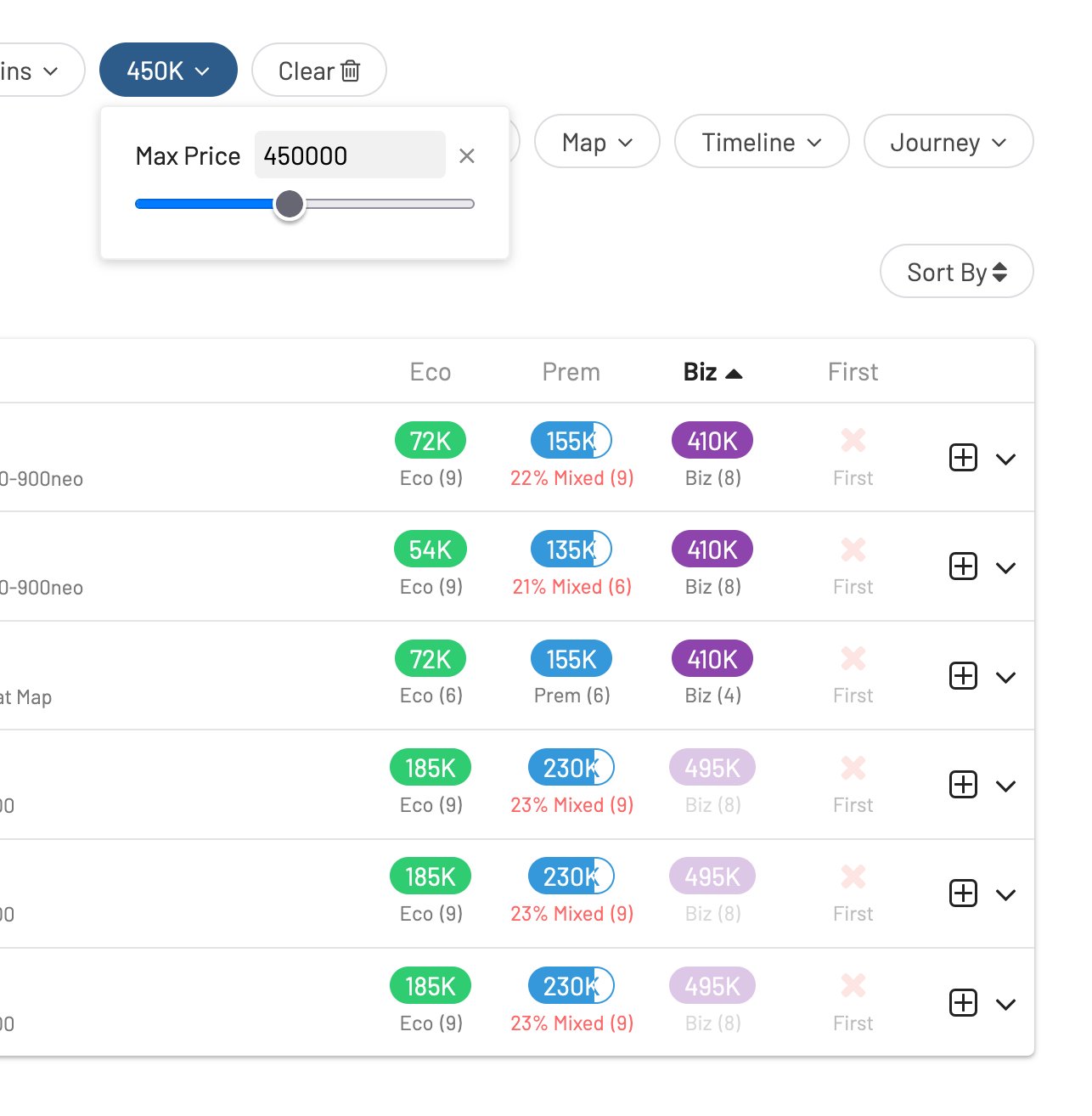This screenshot has width=1092, height=1116.
Task: Open the Timeline dropdown filter
Action: (761, 142)
